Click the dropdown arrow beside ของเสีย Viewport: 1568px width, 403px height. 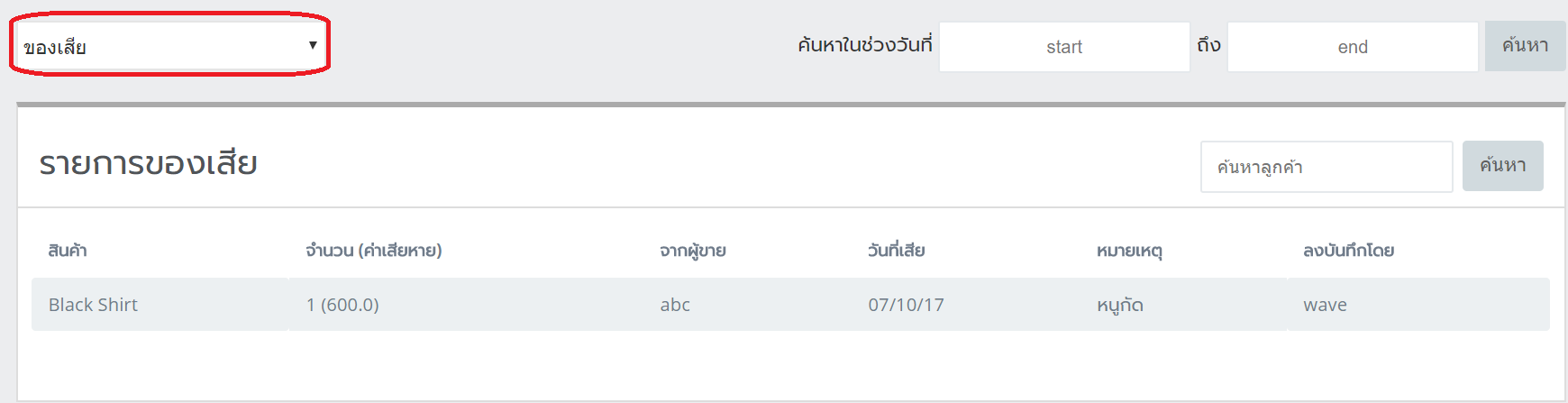click(313, 45)
